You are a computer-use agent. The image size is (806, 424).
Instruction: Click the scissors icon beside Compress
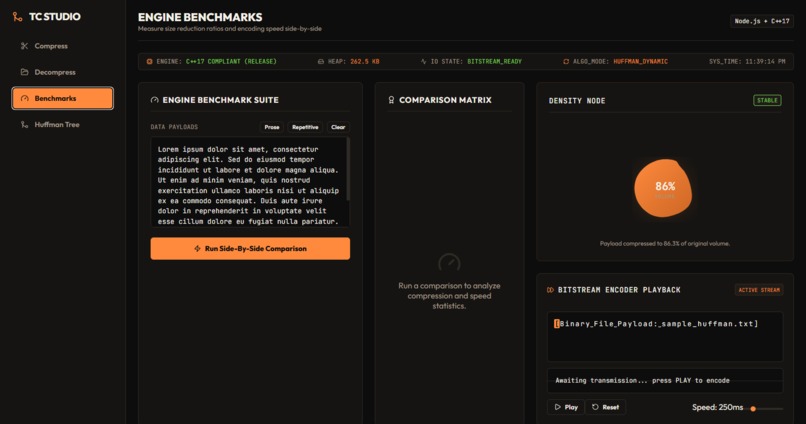[24, 46]
